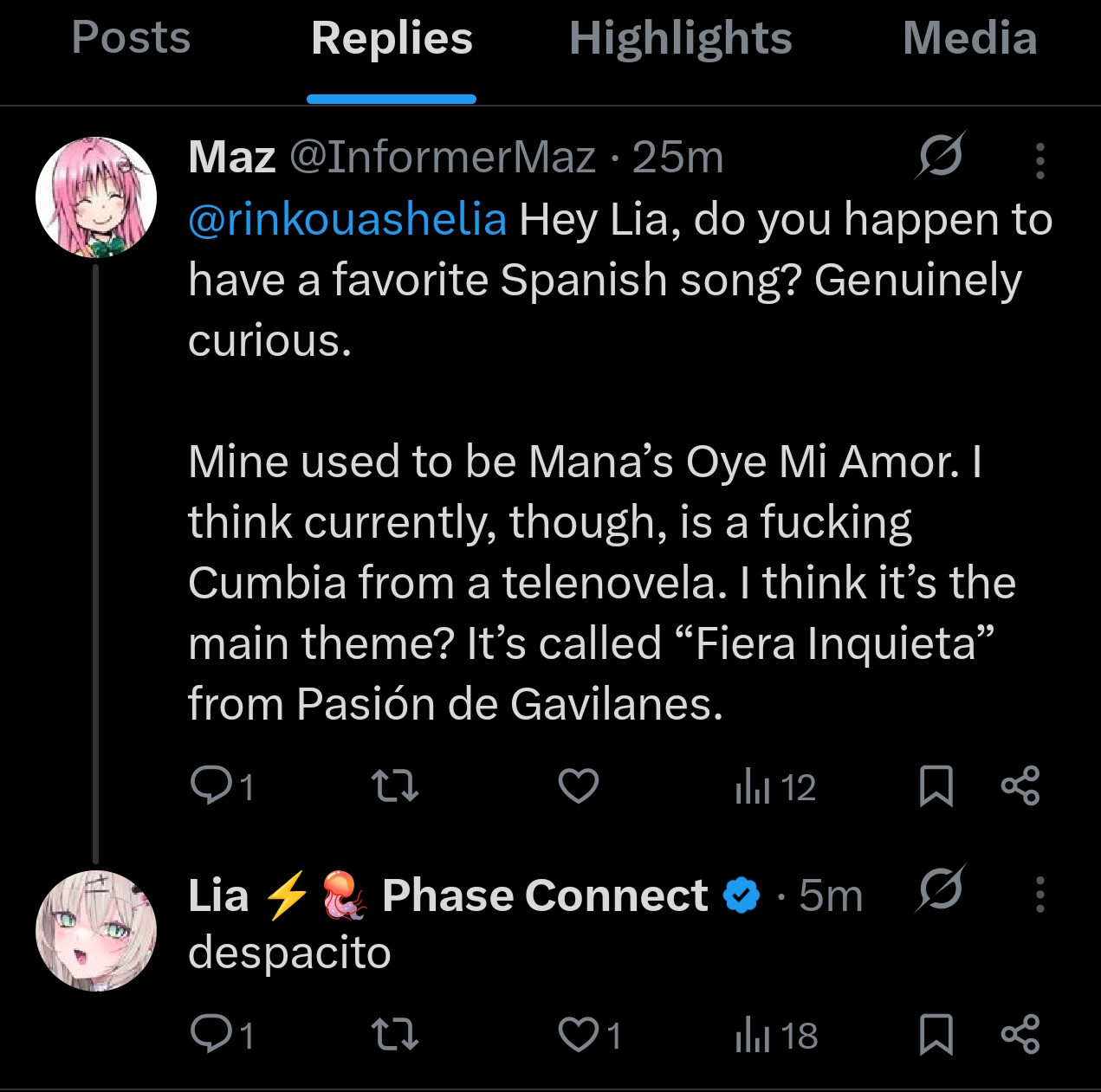Switch to the Posts tab

[131, 38]
